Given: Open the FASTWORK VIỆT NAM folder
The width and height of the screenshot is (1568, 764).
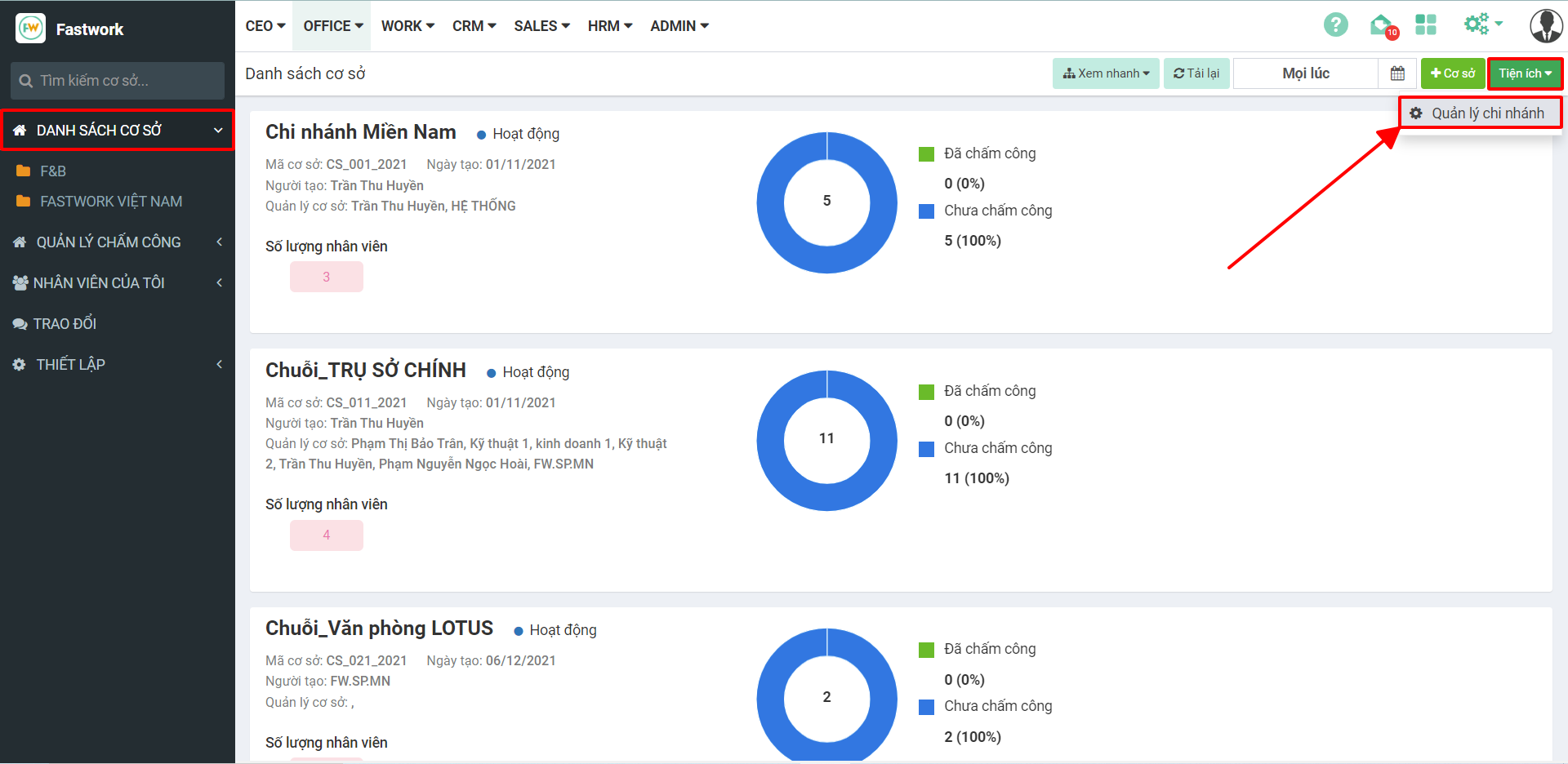Looking at the screenshot, I should [110, 202].
